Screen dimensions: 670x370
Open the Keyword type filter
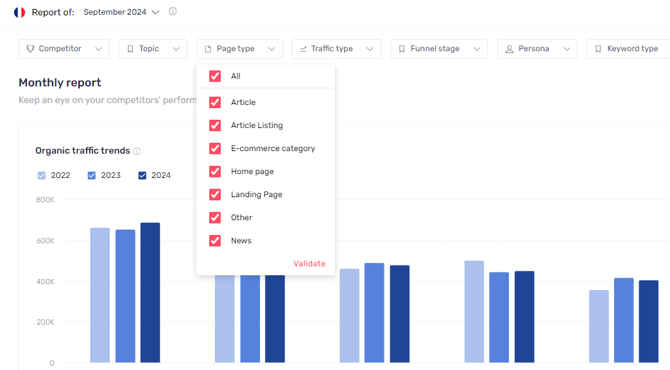(x=628, y=49)
